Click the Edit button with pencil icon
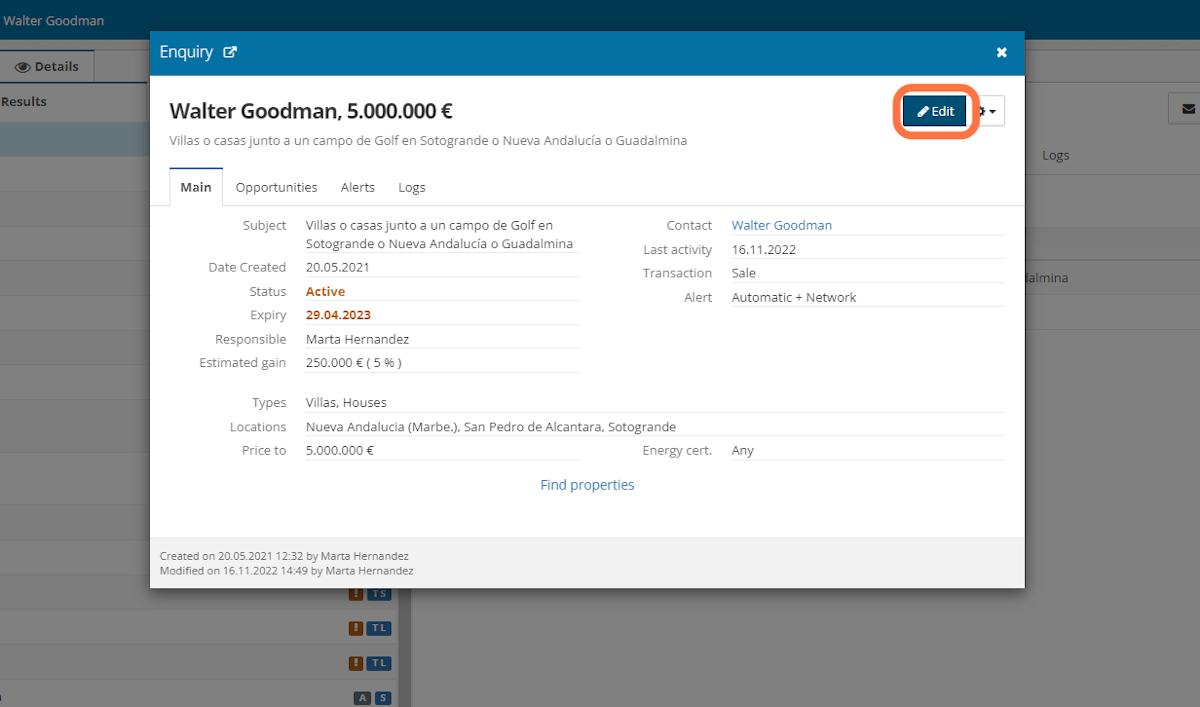 (935, 111)
